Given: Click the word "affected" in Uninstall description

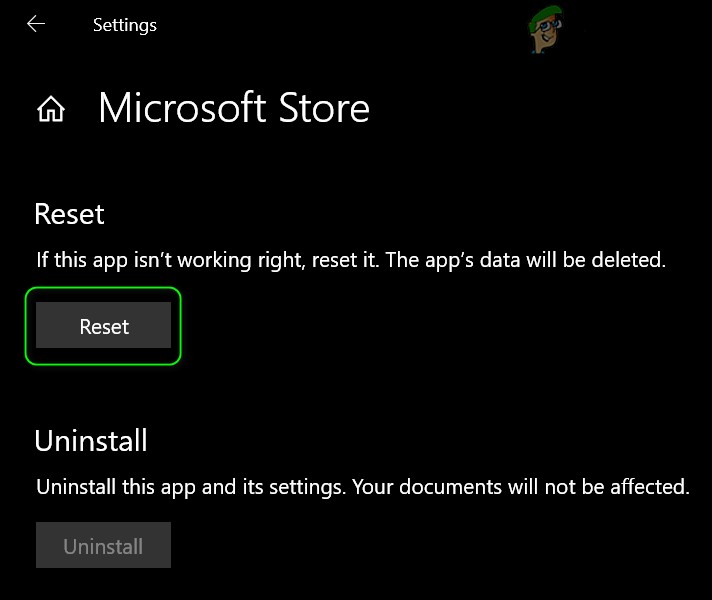Looking at the screenshot, I should pyautogui.click(x=650, y=488).
